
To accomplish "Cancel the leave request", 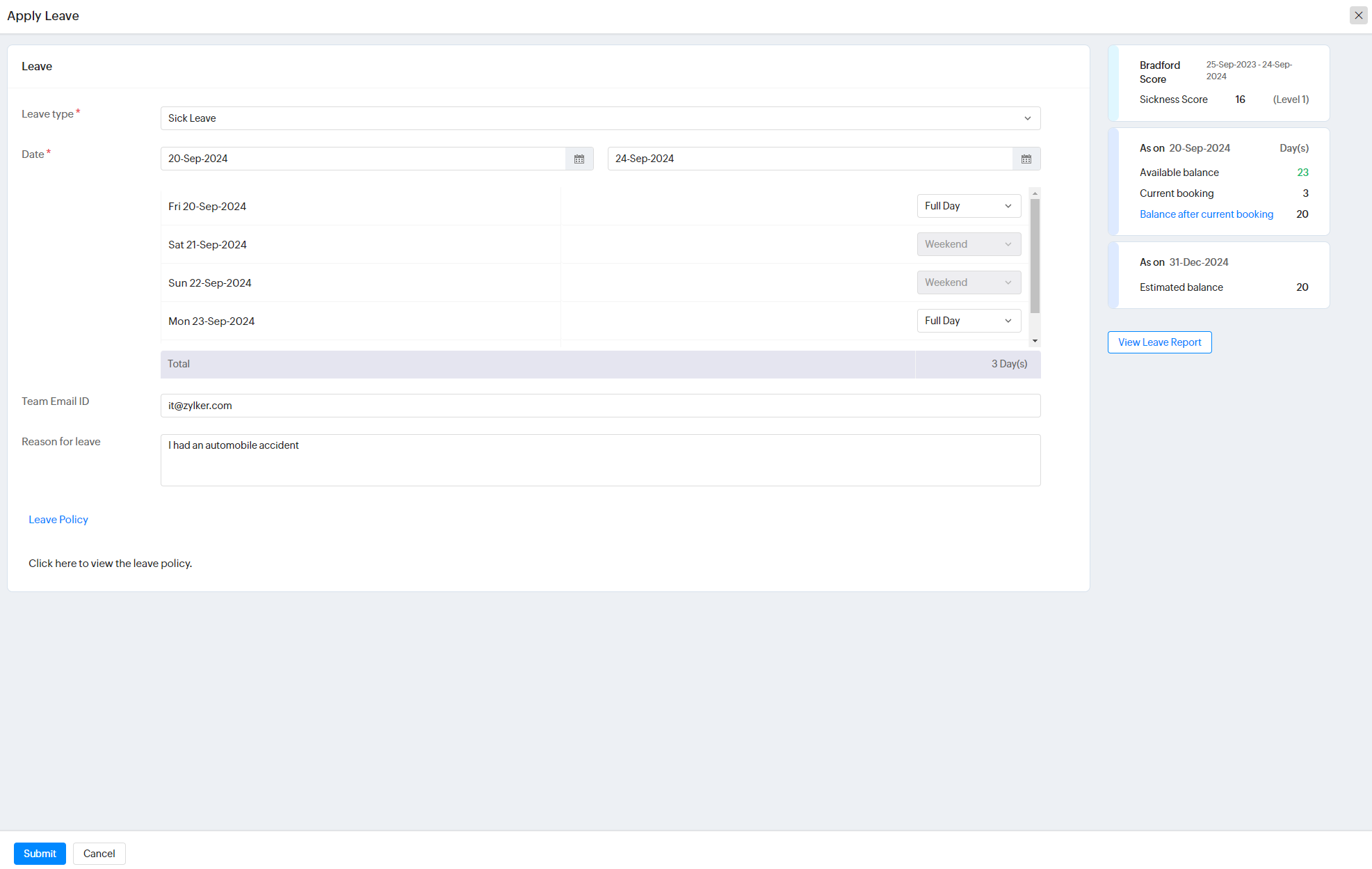I will 99,854.
